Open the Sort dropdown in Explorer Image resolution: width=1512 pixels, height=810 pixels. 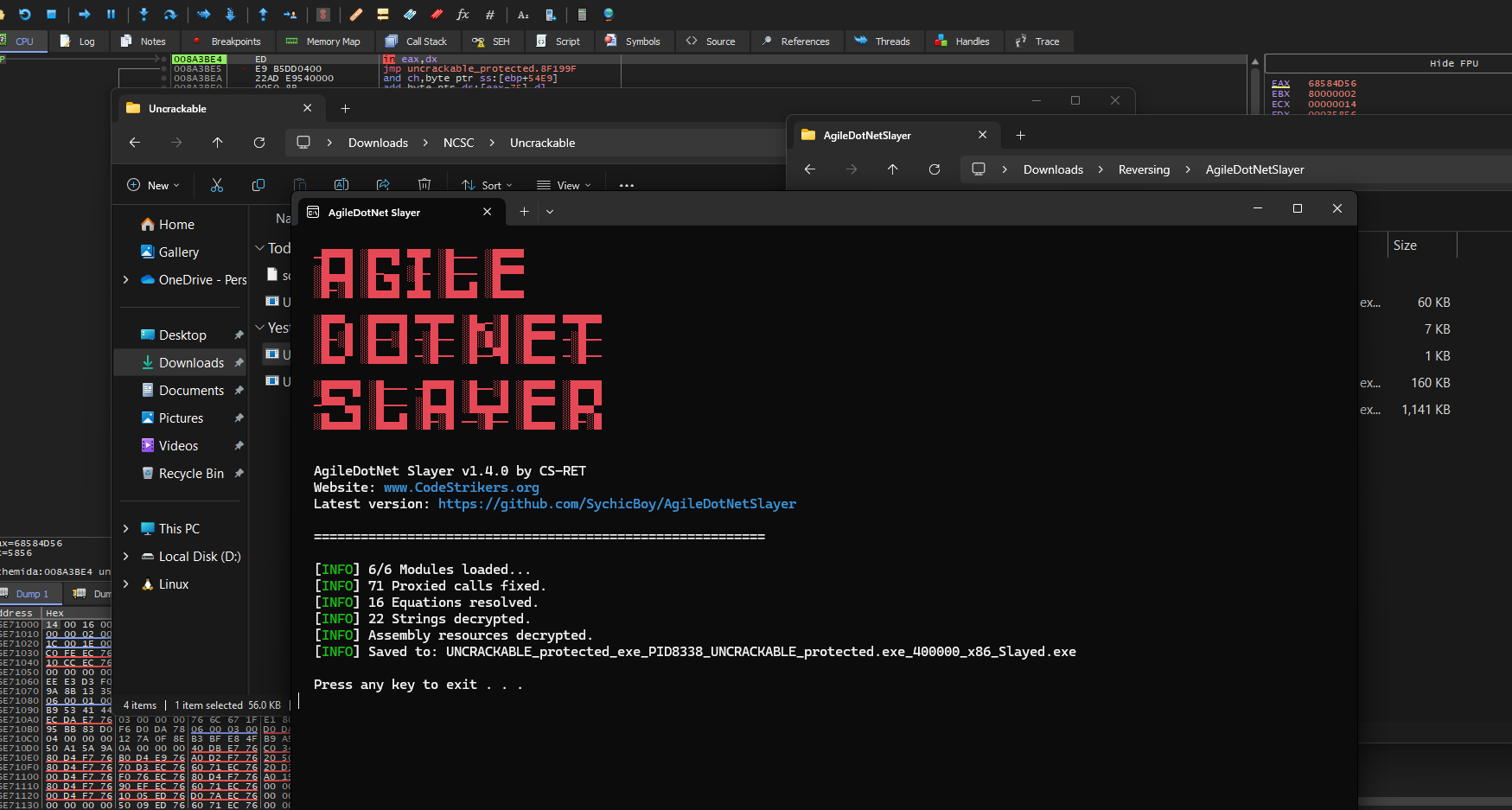pos(487,185)
